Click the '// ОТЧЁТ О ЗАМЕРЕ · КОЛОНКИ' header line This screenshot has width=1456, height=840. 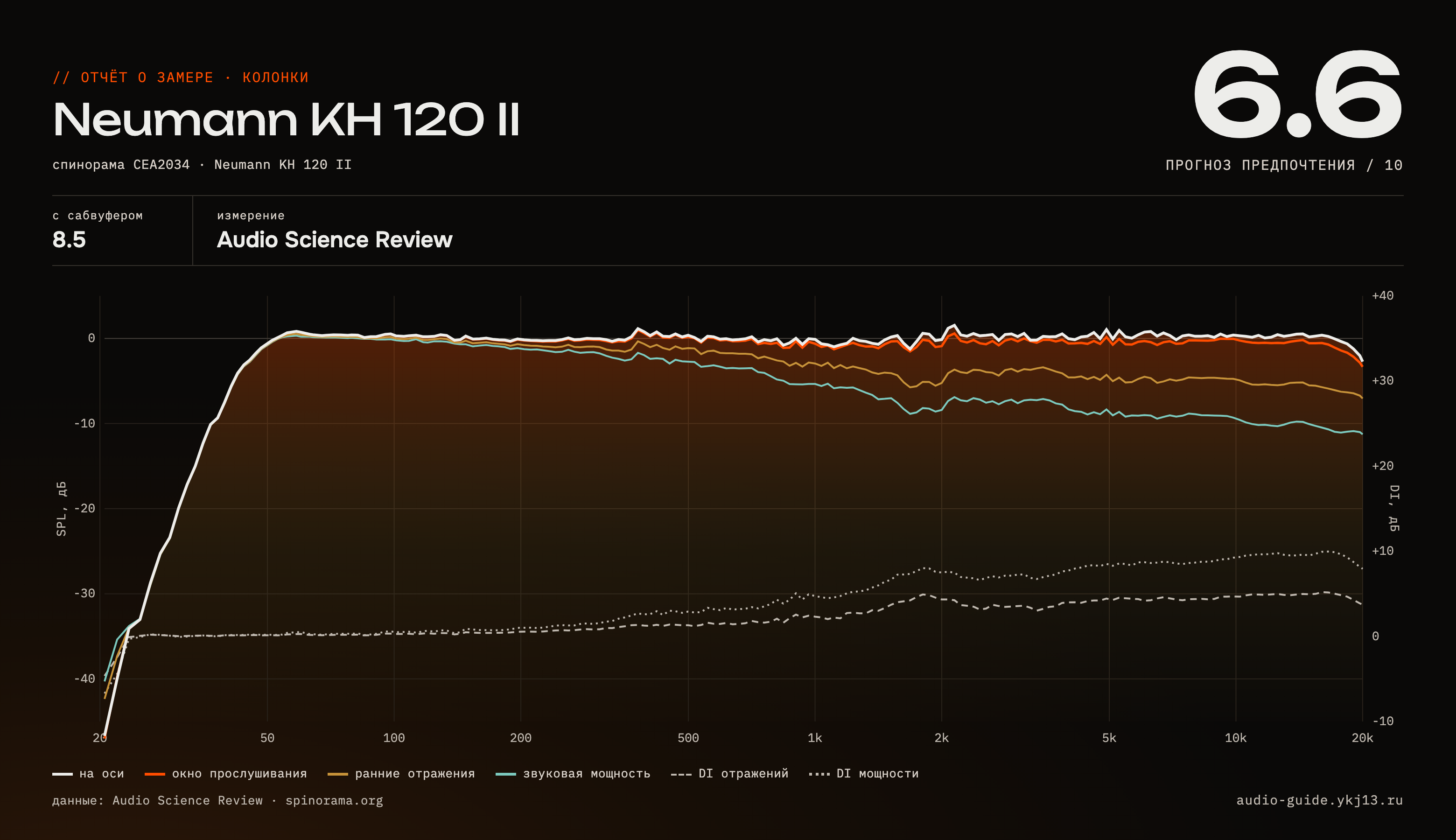pyautogui.click(x=181, y=77)
